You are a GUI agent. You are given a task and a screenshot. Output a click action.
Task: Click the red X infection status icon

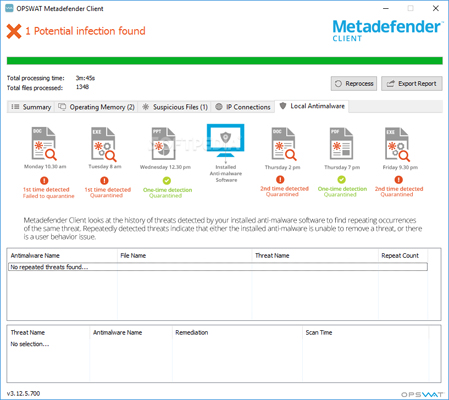pos(14,31)
